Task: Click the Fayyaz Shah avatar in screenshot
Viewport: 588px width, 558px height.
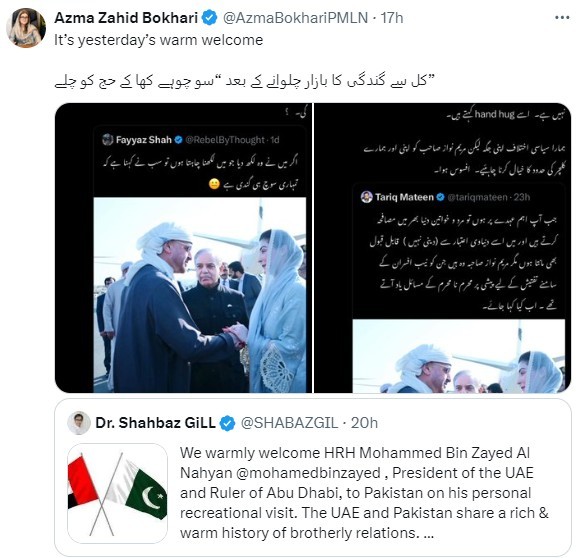Action: click(108, 140)
